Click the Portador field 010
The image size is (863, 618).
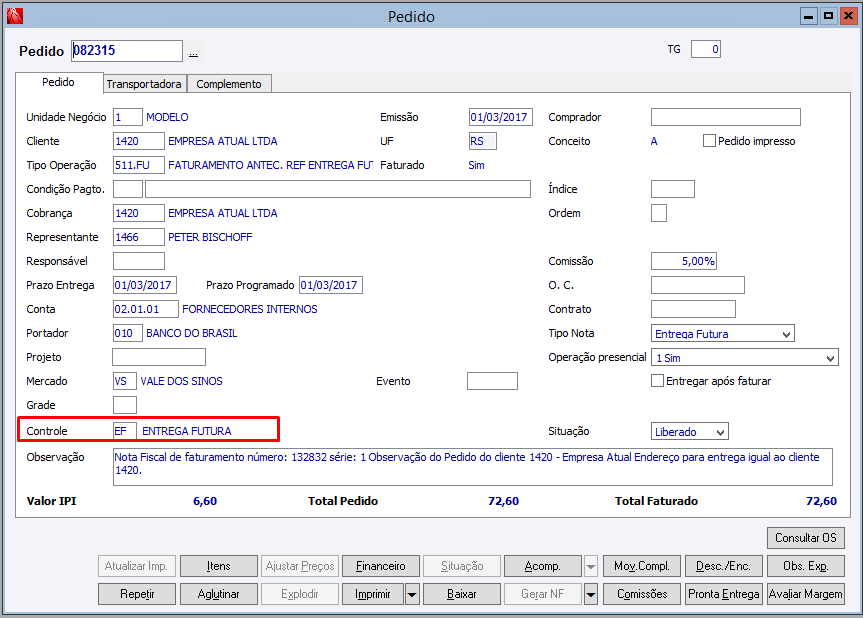(128, 333)
